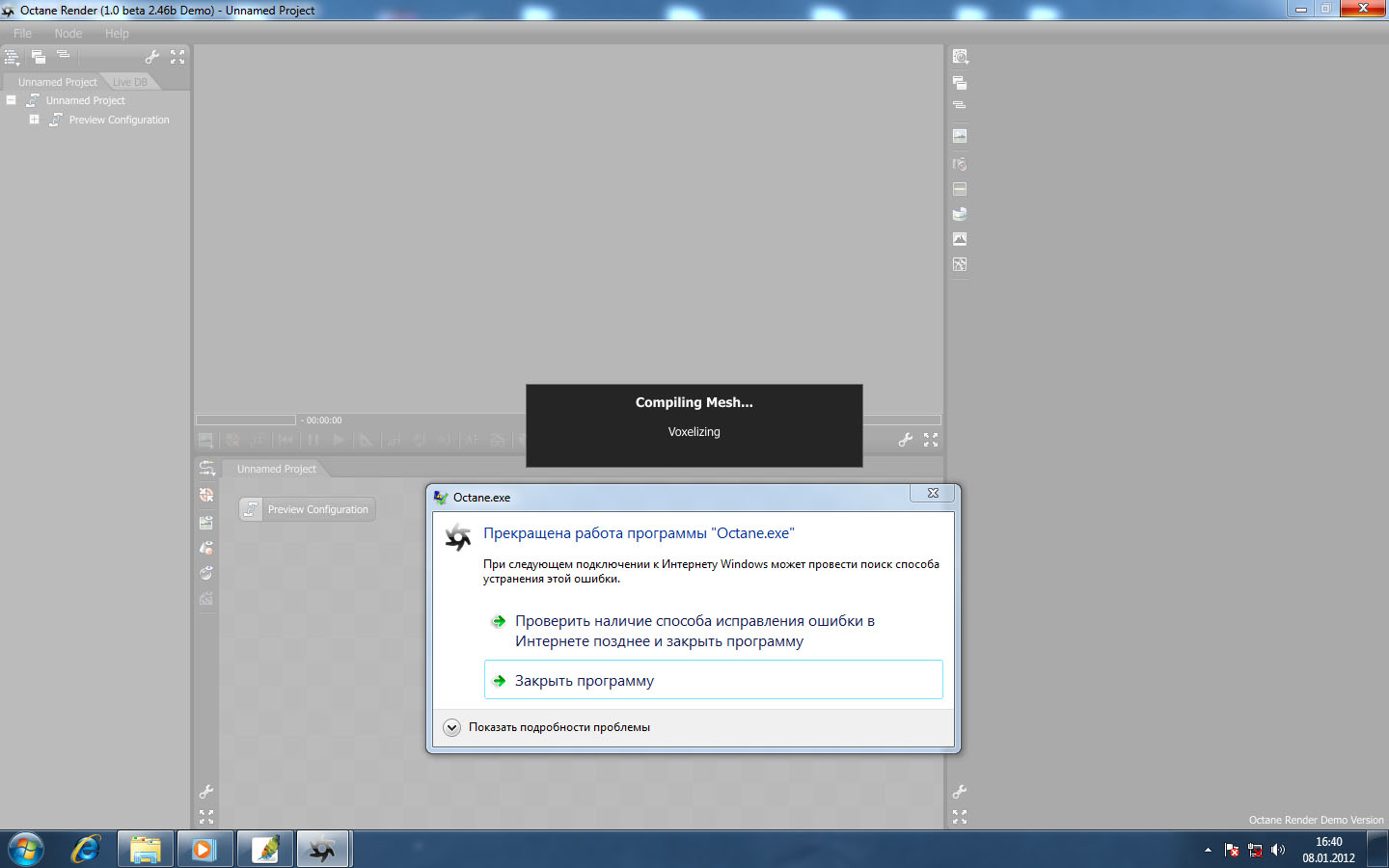The image size is (1389, 868).
Task: Click the restart render button
Action: coord(286,440)
